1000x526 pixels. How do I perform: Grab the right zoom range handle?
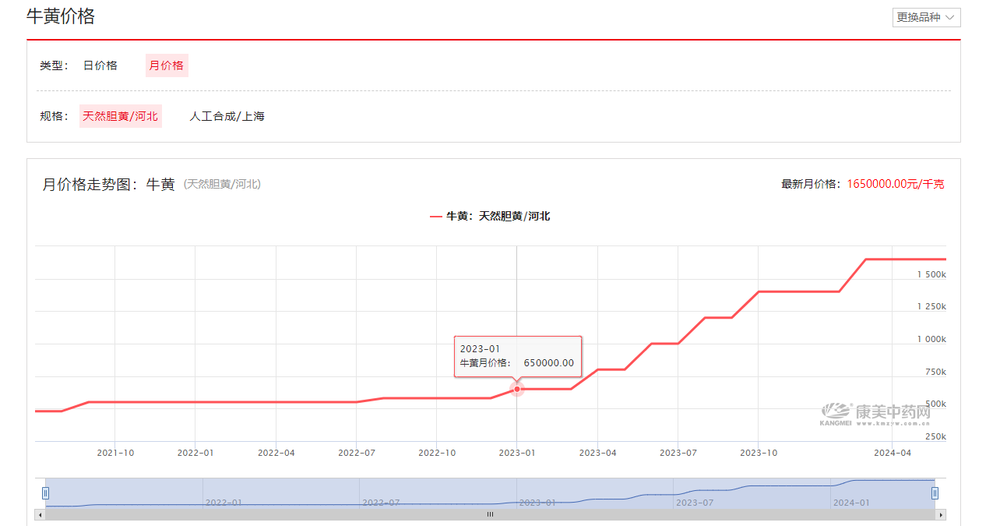[x=934, y=493]
